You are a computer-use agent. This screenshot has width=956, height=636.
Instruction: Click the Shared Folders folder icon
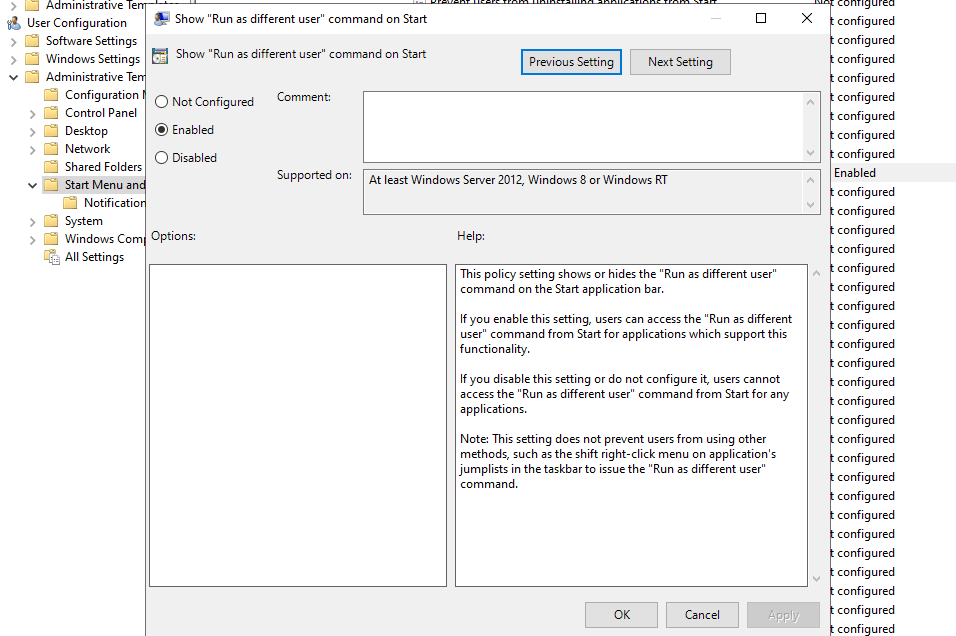(52, 167)
